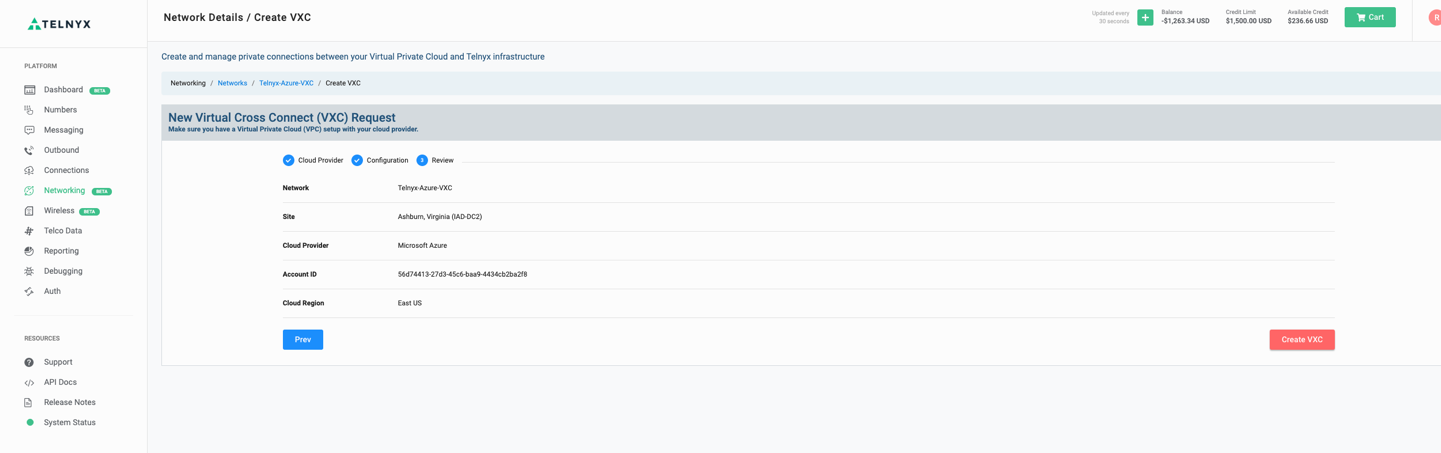Image resolution: width=1441 pixels, height=453 pixels.
Task: Go to the Reporting section
Action: click(61, 251)
